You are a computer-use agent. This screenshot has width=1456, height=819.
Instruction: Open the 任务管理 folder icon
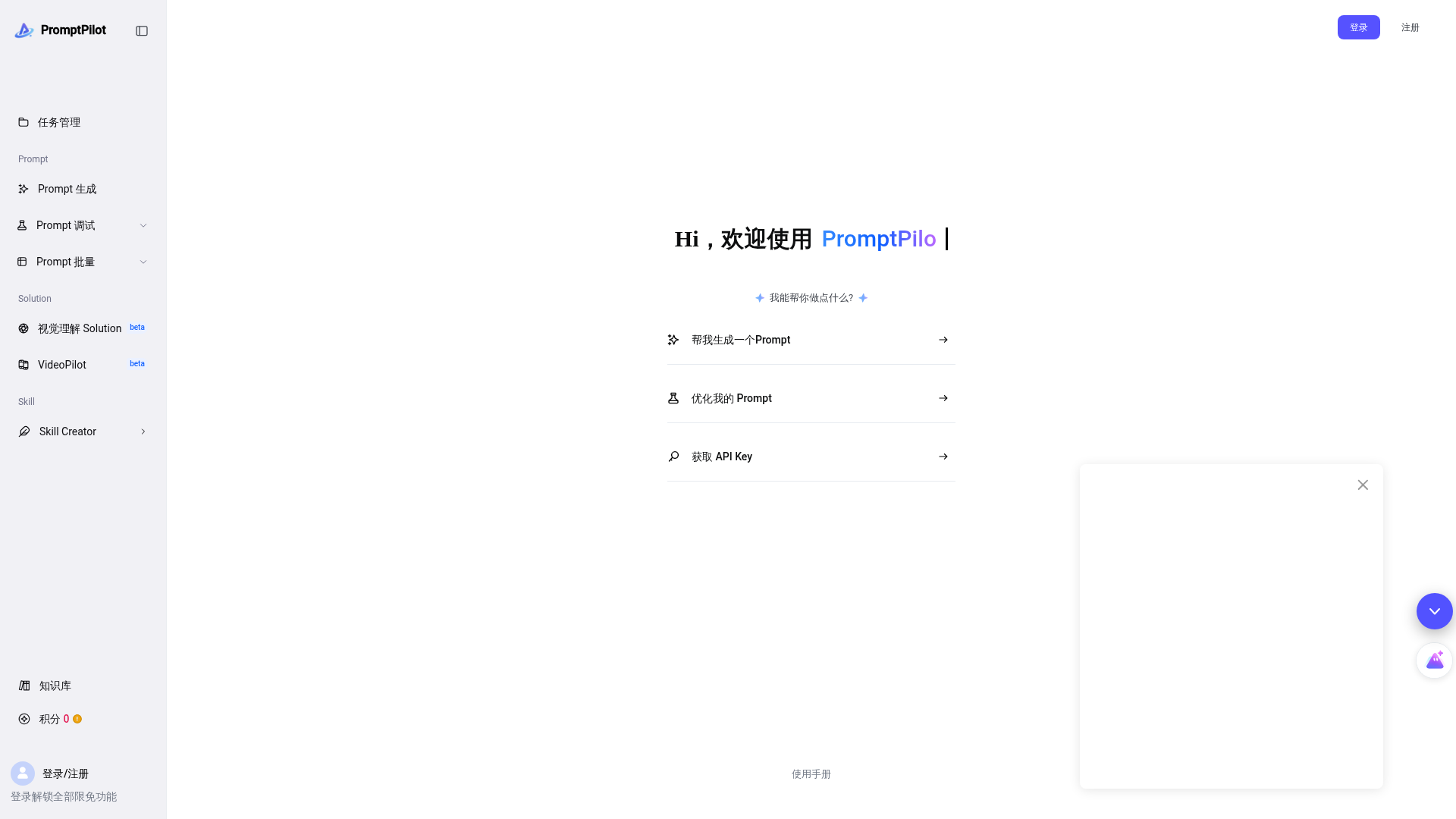point(24,122)
